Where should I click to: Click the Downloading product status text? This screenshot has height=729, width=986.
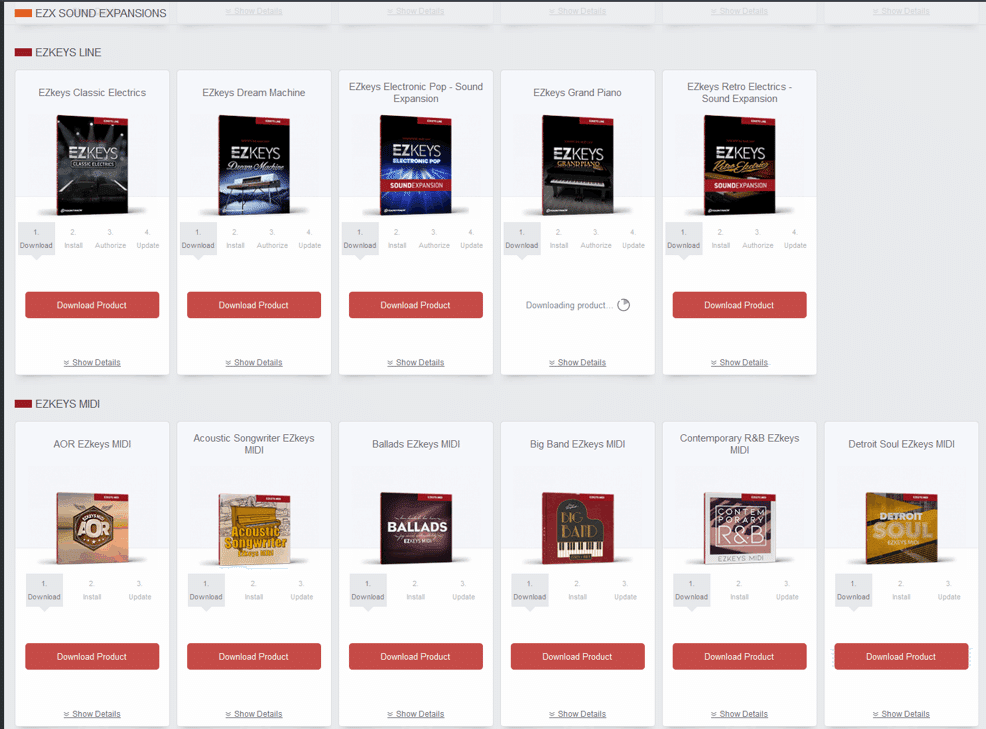(569, 305)
